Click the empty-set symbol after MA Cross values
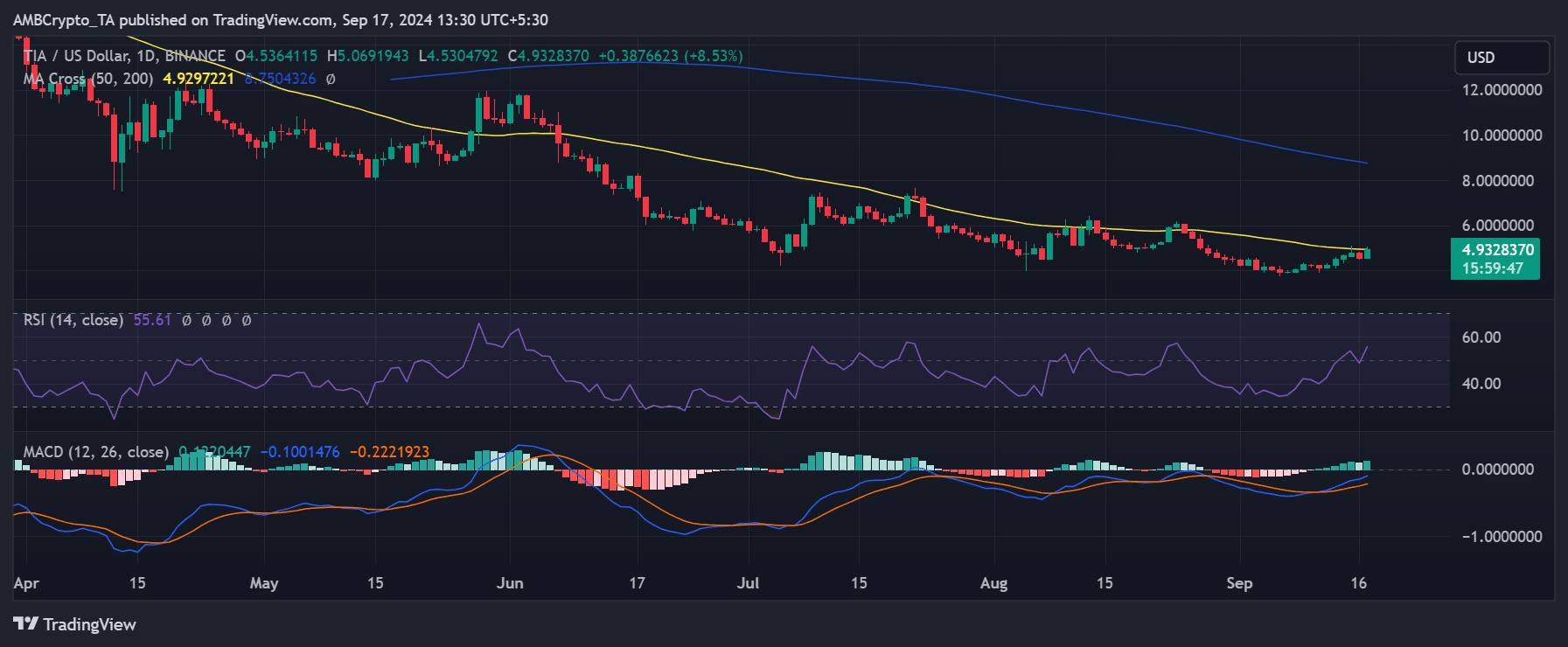This screenshot has height=647, width=1568. pyautogui.click(x=331, y=79)
